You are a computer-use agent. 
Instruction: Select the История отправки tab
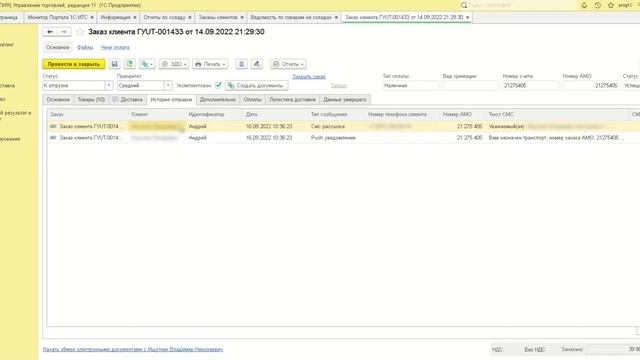(x=171, y=100)
